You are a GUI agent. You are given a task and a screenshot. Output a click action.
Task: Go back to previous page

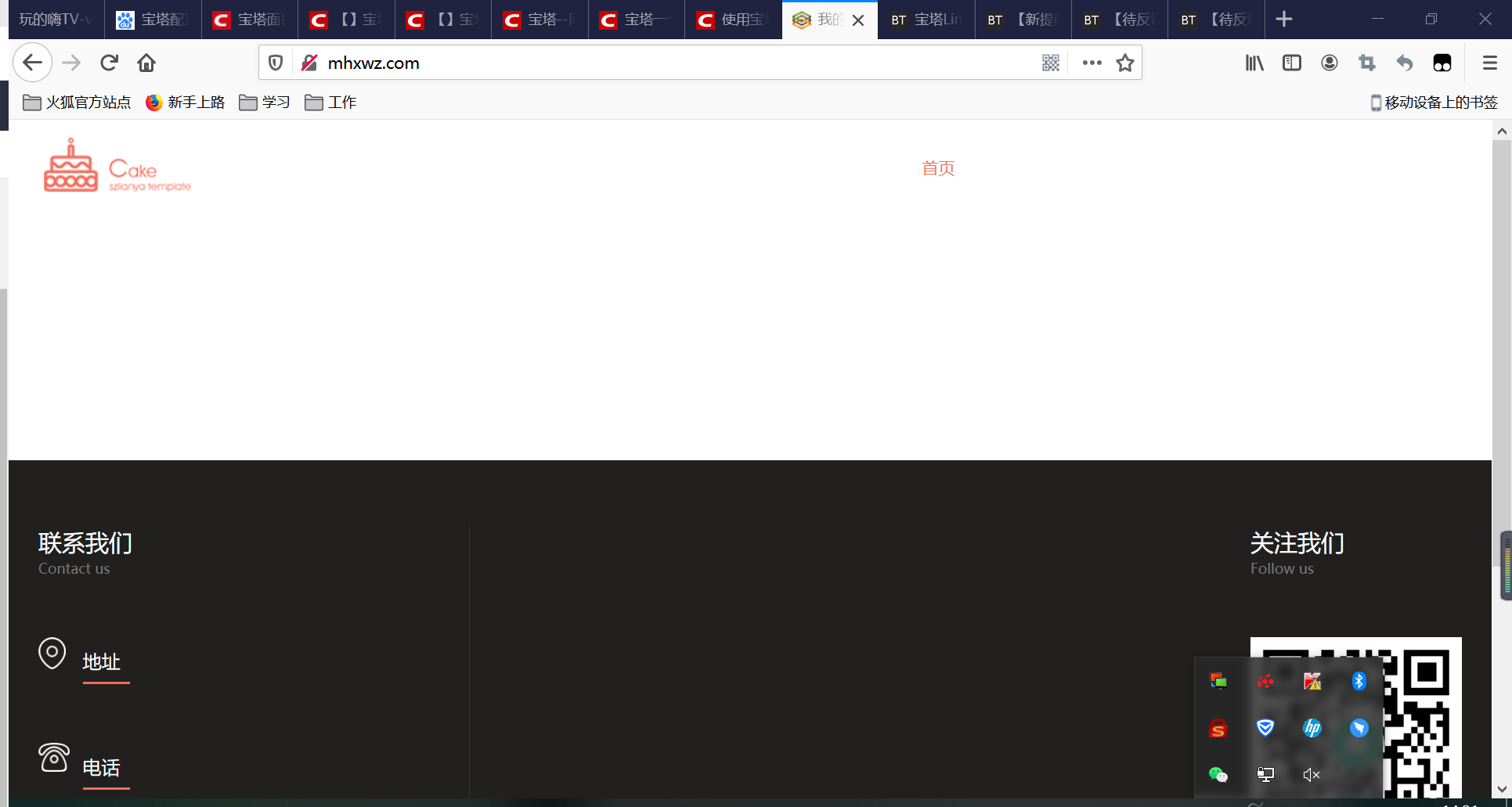click(32, 63)
